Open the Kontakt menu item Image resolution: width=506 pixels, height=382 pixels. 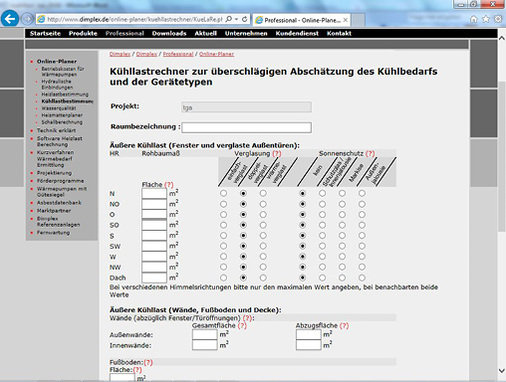tap(339, 33)
